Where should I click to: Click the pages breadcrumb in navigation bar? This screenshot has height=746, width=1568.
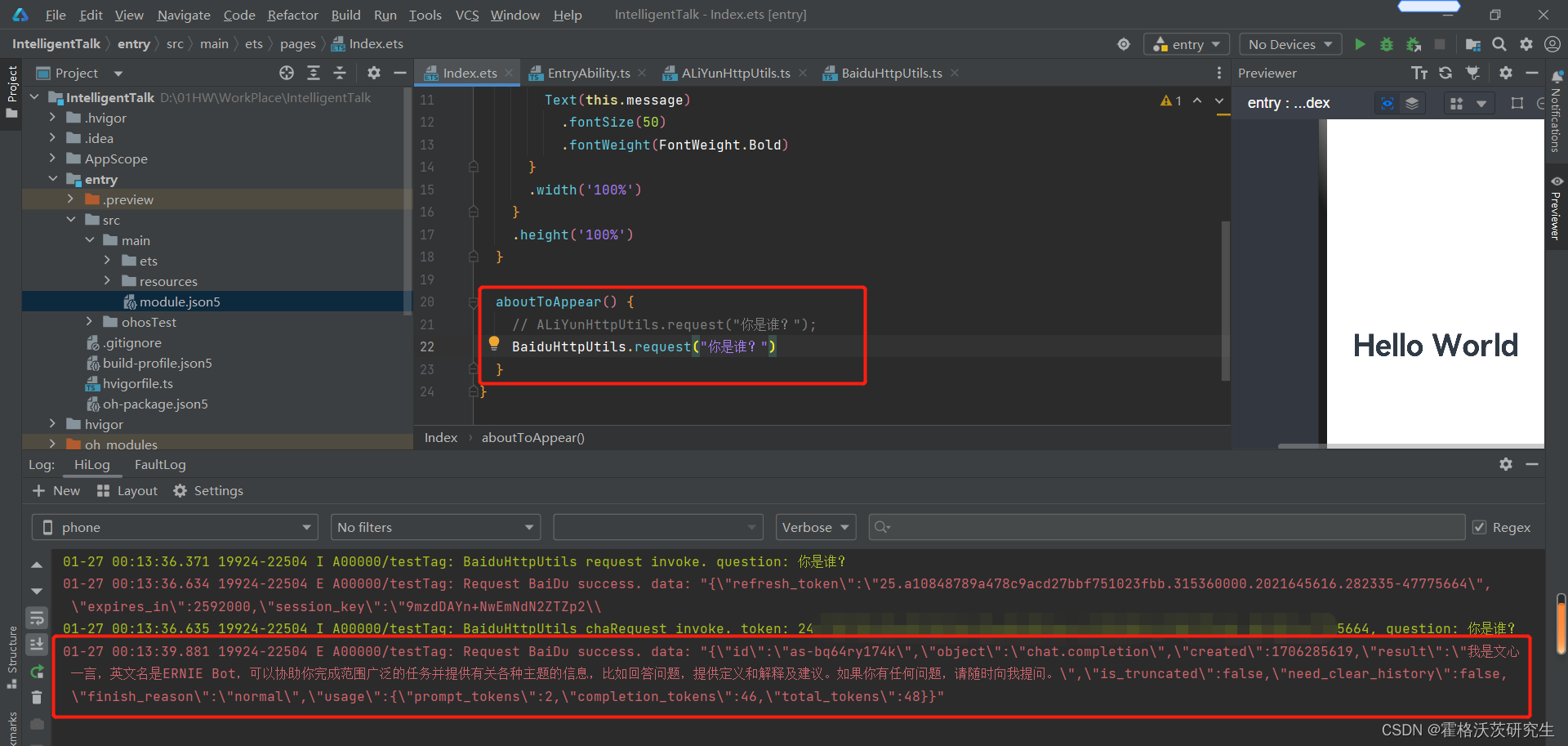[x=298, y=44]
